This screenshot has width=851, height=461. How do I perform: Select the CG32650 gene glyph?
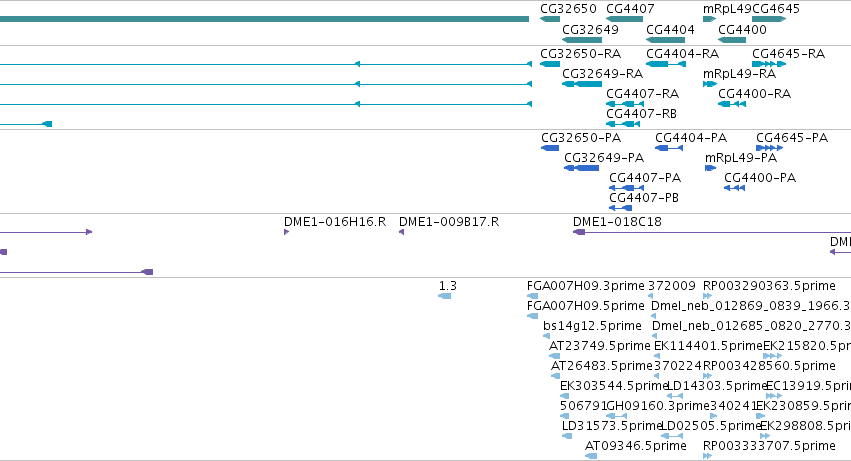(550, 19)
